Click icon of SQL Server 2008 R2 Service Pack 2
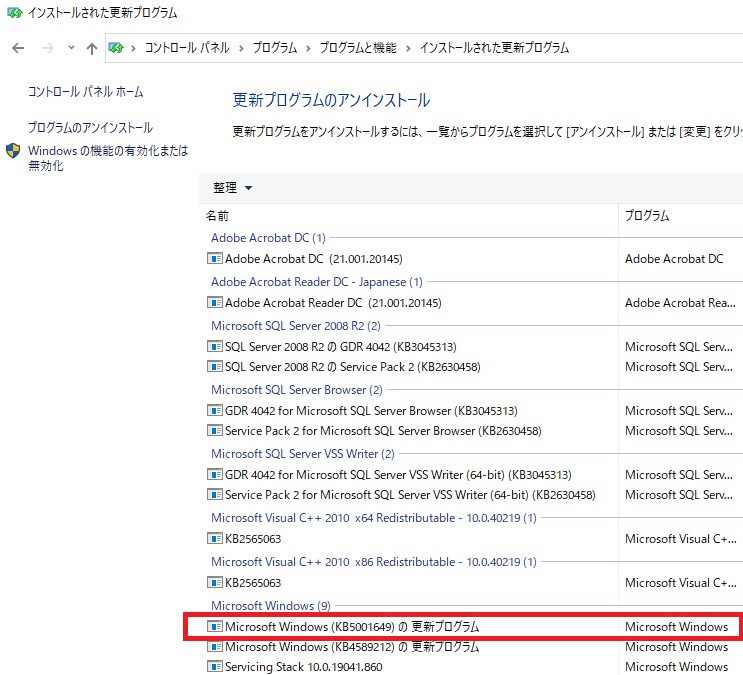Viewport: 743px width, 675px height. [215, 366]
